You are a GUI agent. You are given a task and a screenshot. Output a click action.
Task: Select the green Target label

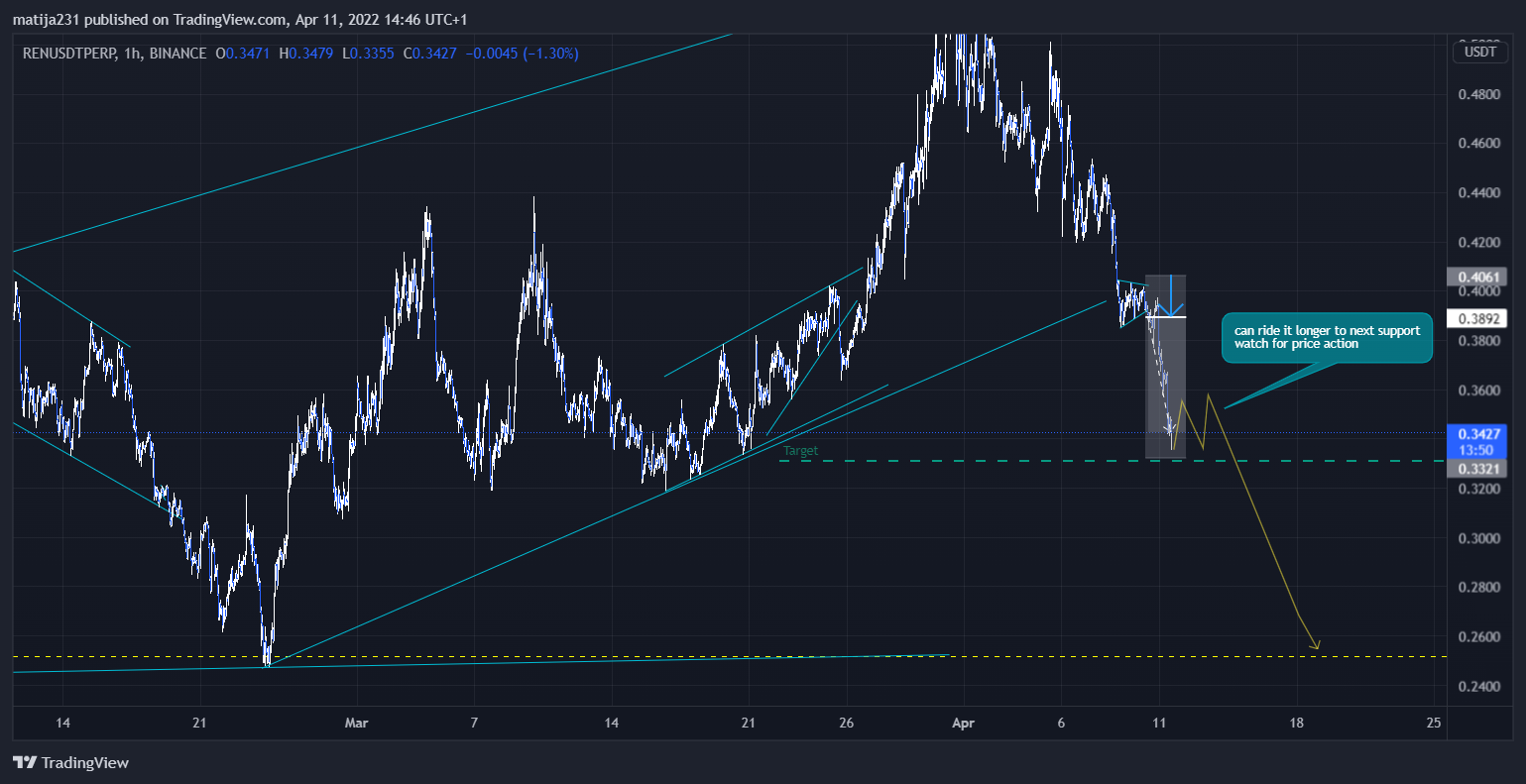click(801, 451)
